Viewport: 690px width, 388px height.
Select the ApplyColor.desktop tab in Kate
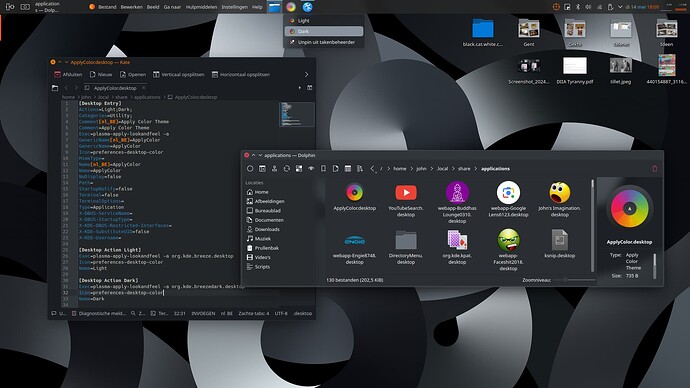coord(115,88)
